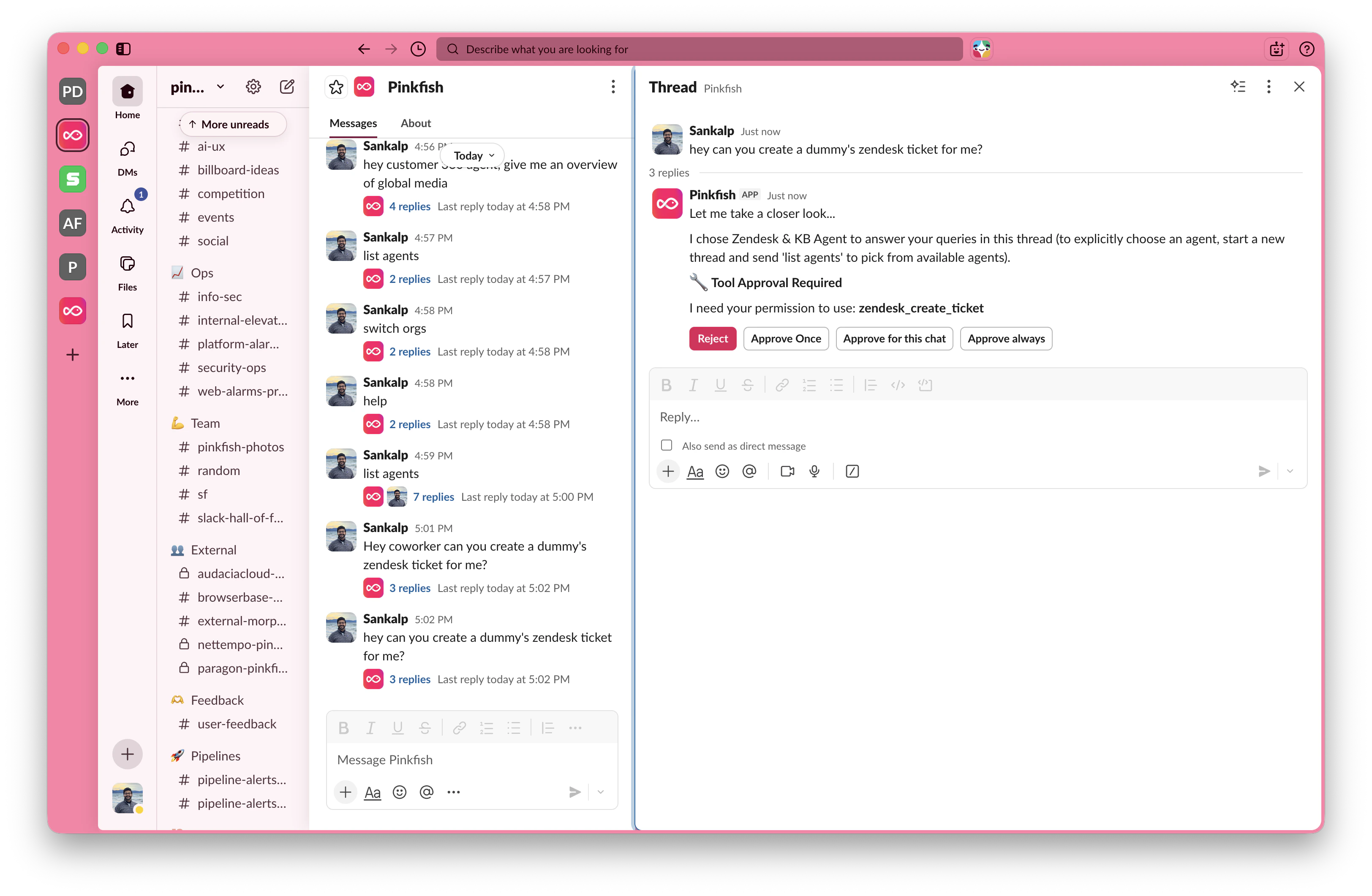This screenshot has height=896, width=1372.
Task: Open the 'Today' date navigation dropdown
Action: point(472,155)
